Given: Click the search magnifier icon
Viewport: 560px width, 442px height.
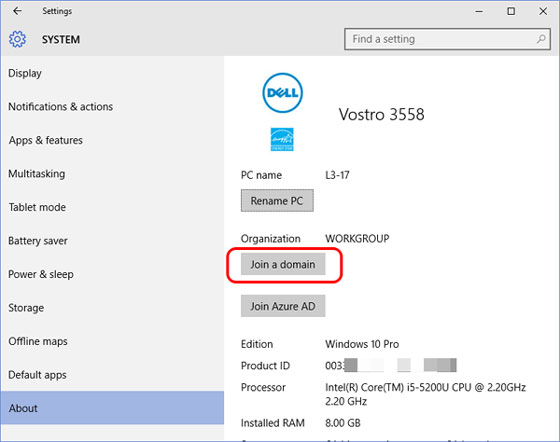Looking at the screenshot, I should coord(541,39).
